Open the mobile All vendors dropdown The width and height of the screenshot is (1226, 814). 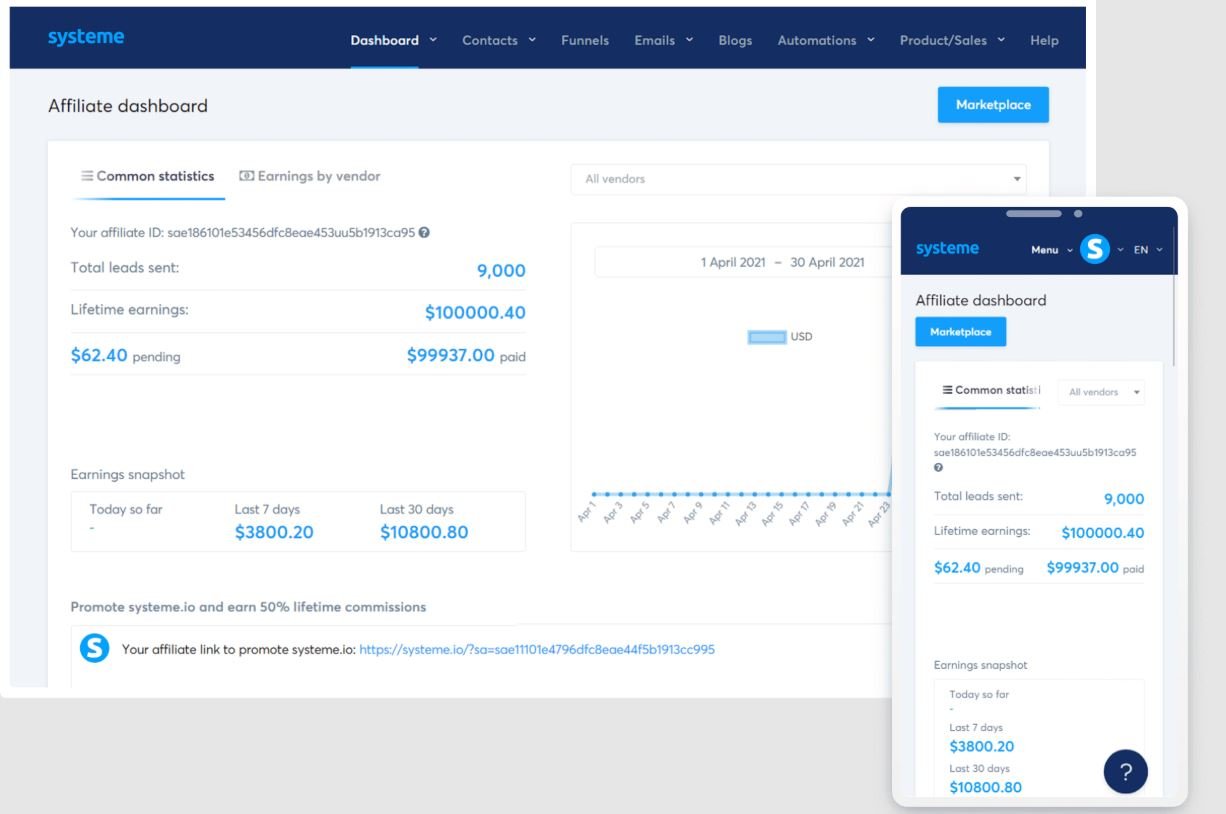(x=1102, y=392)
